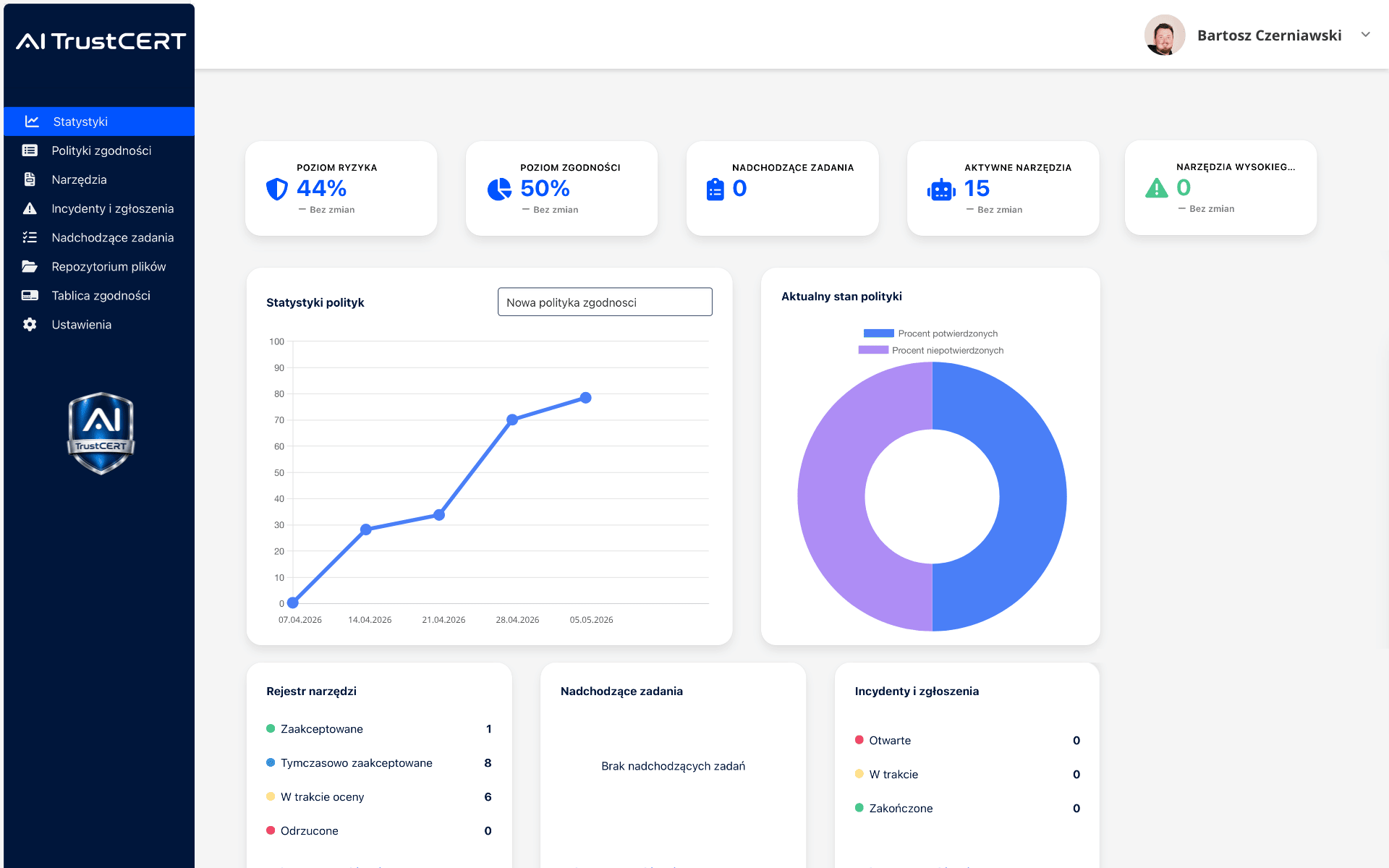Click the 28.04.2026 data point on line chart
This screenshot has width=1389, height=868.
pyautogui.click(x=512, y=420)
